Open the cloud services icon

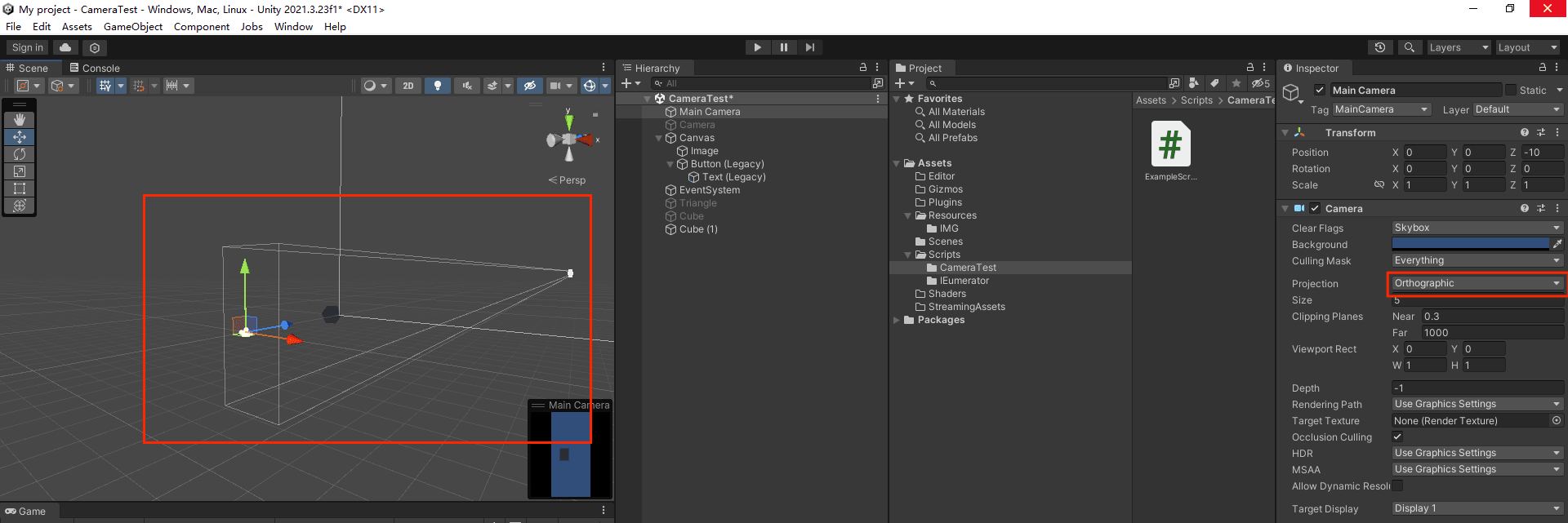point(65,48)
